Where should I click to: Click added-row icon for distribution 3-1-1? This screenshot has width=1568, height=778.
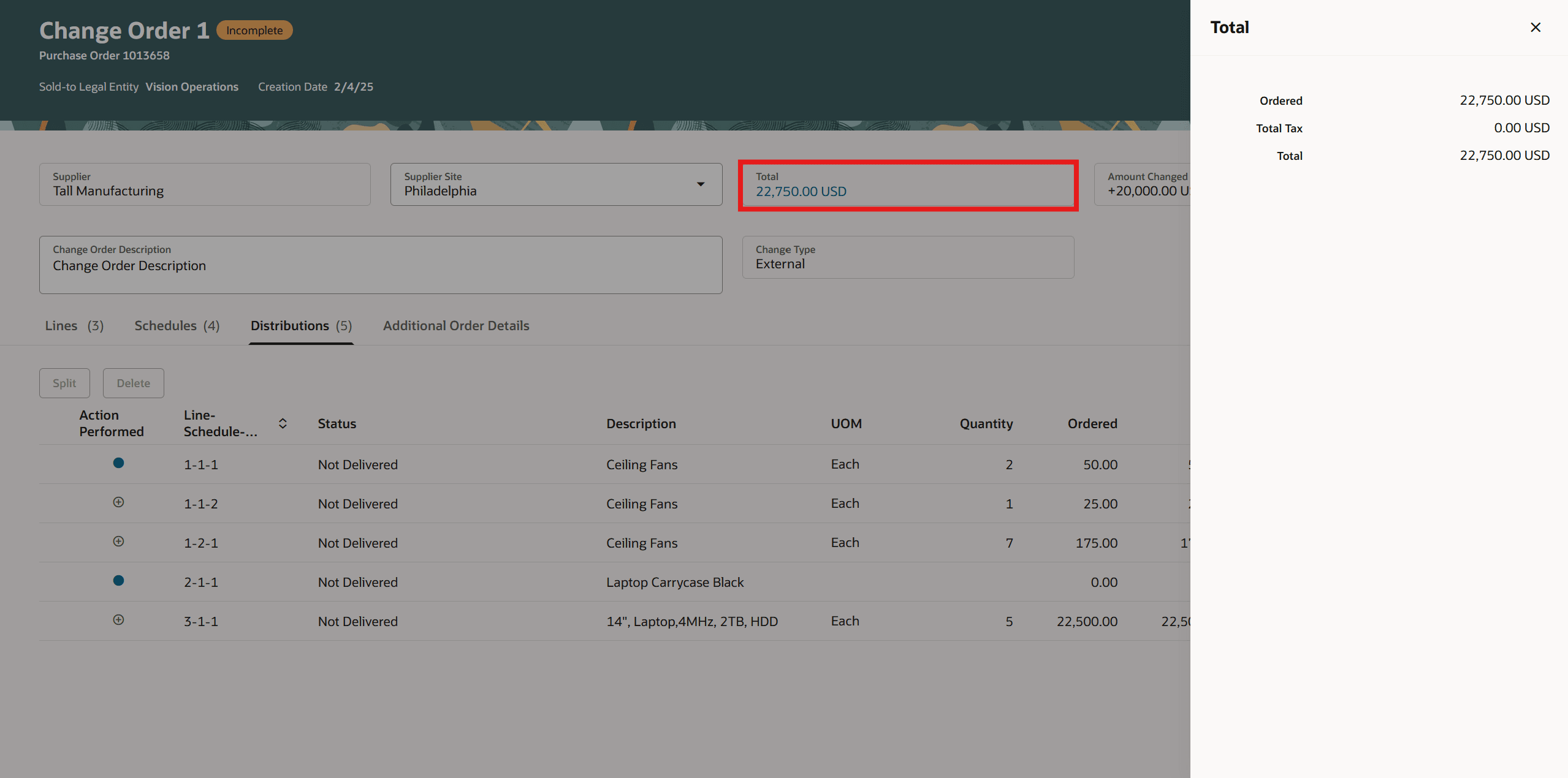click(118, 620)
